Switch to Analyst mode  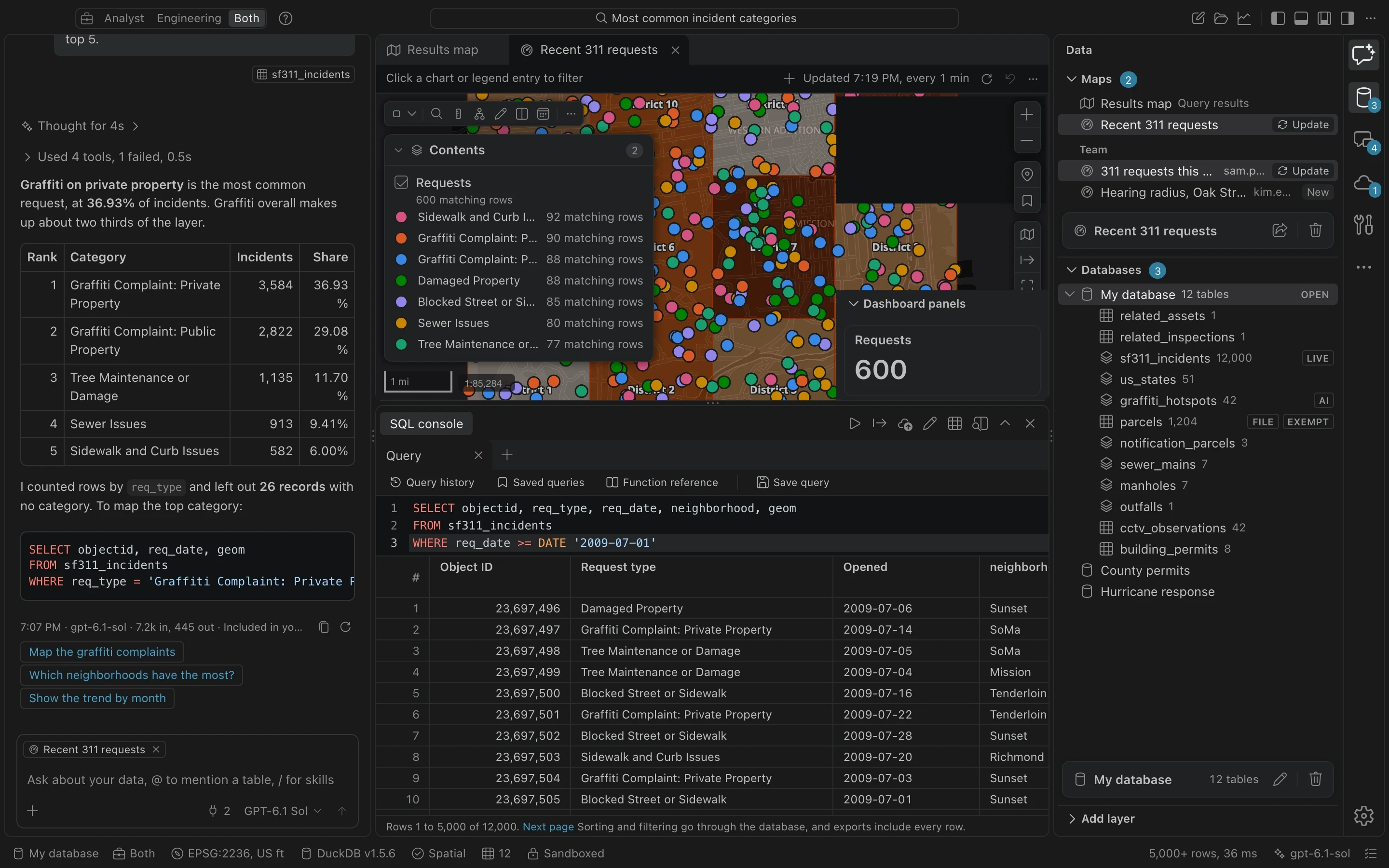[x=124, y=18]
